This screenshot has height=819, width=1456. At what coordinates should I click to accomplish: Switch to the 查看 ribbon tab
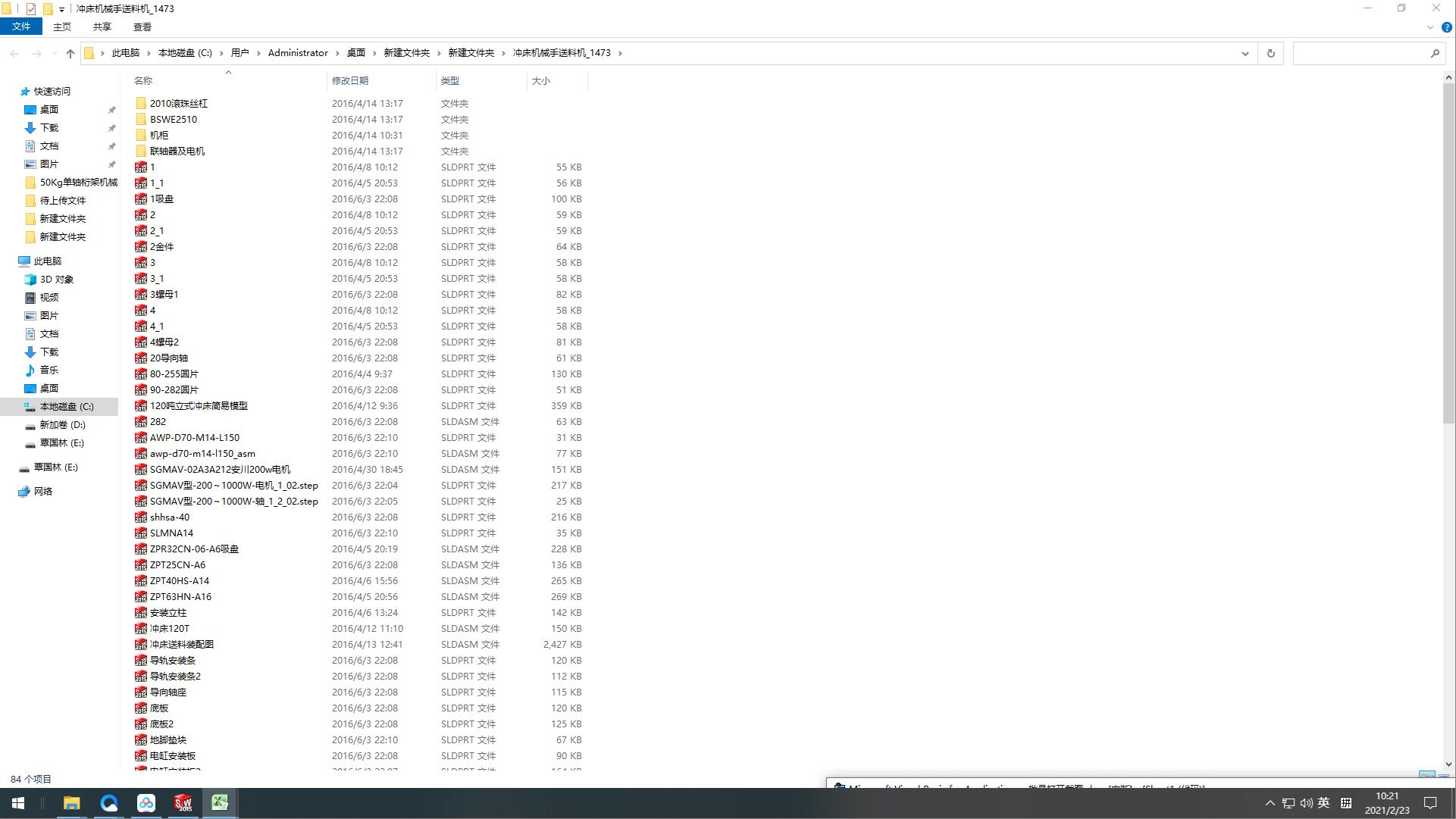[x=142, y=27]
